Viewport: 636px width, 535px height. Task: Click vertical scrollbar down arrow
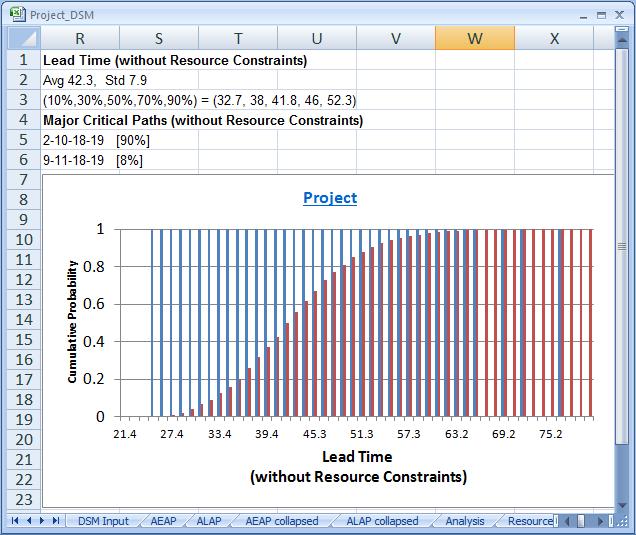click(x=622, y=505)
